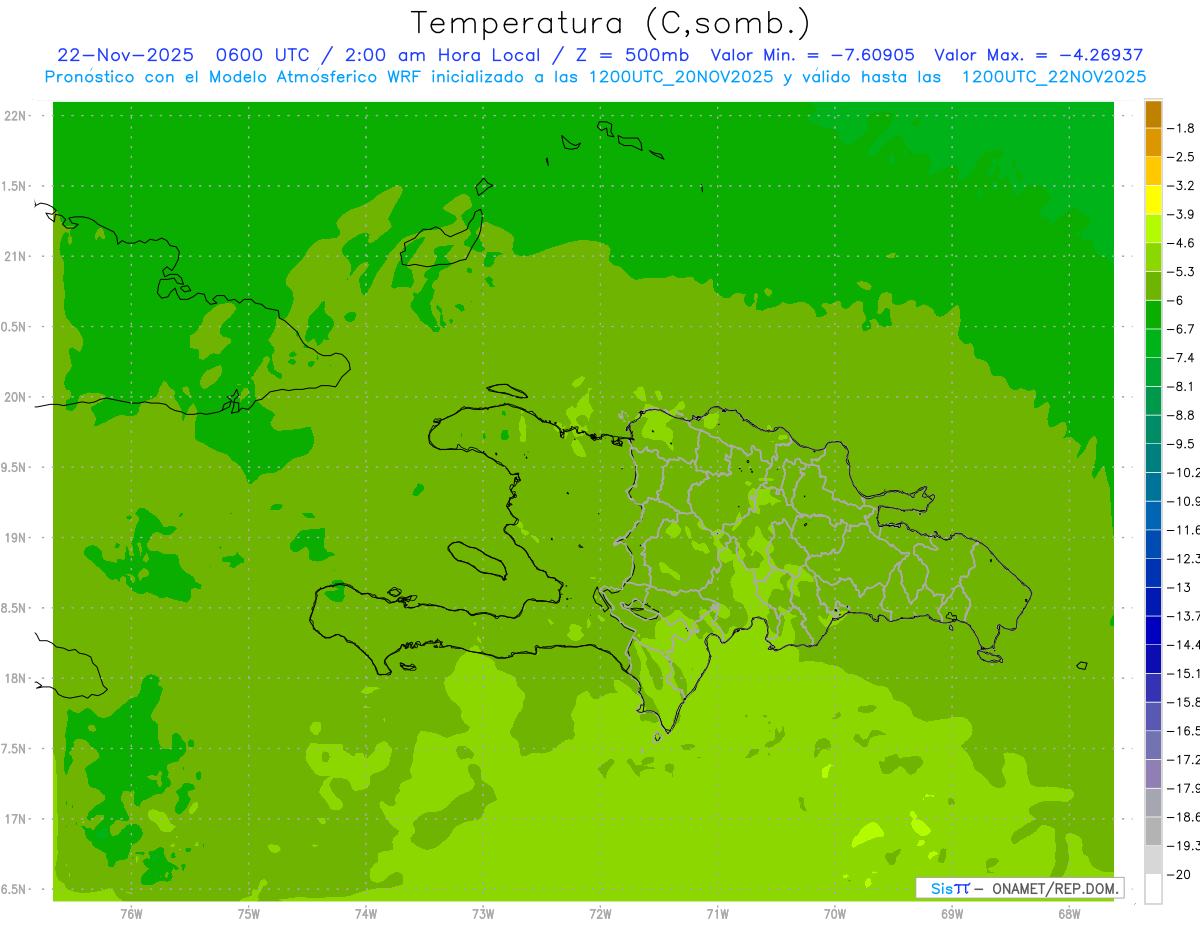The height and width of the screenshot is (927, 1200).
Task: Click the '-5.3' color bar value
Action: [1182, 272]
